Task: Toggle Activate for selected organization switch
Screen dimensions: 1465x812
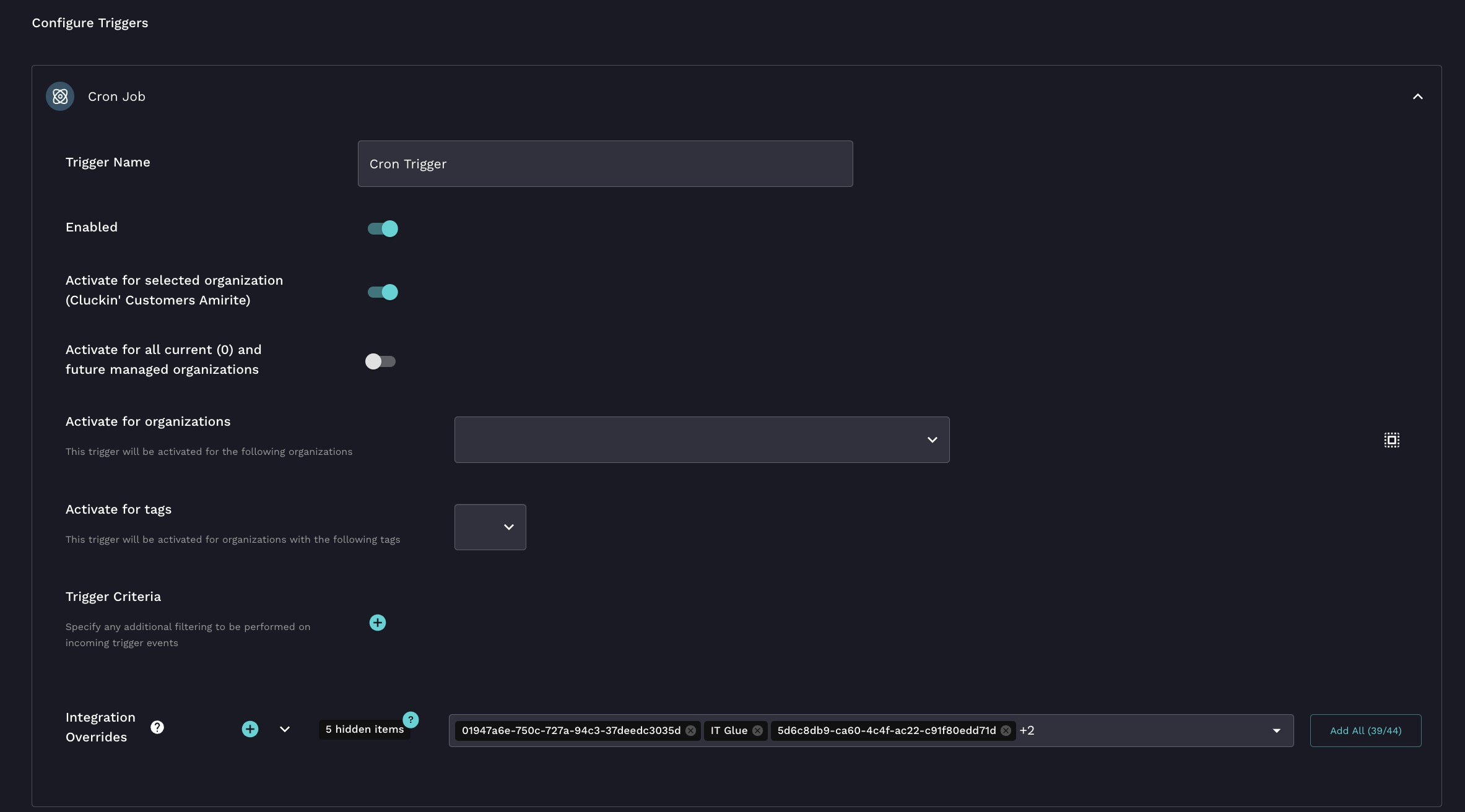Action: [383, 292]
